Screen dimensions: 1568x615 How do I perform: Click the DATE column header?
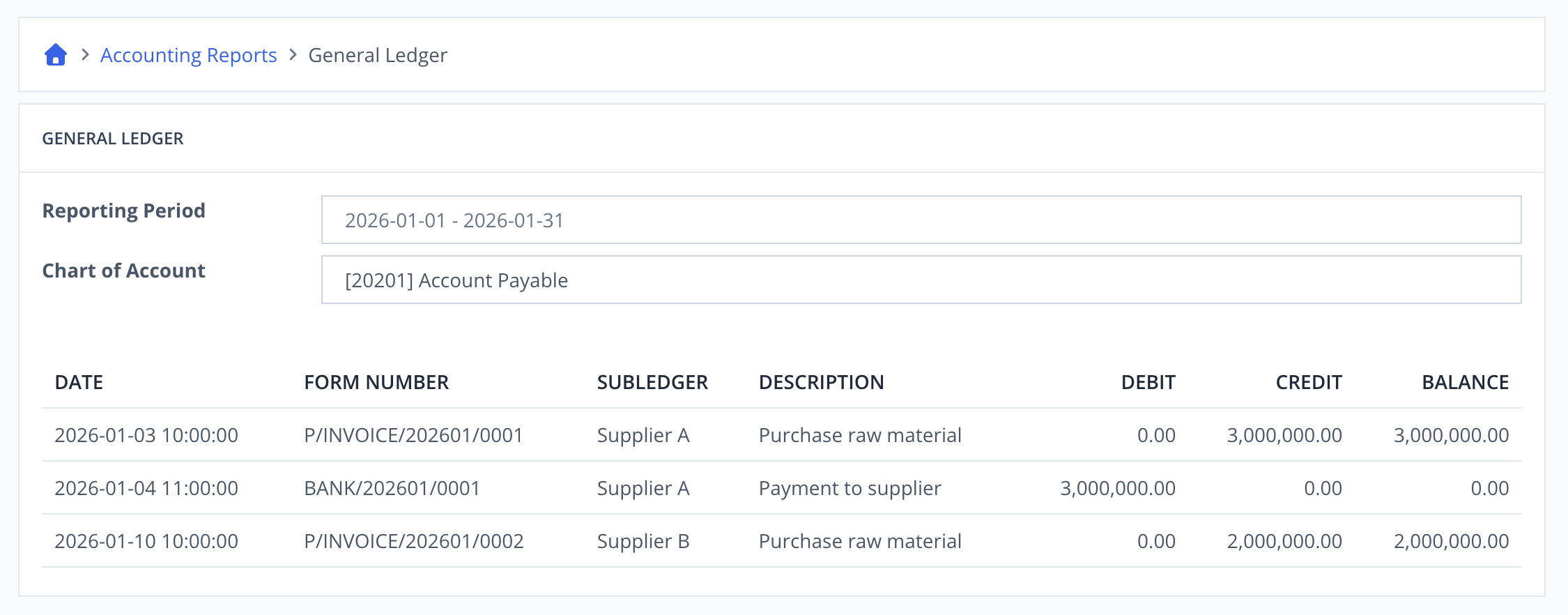79,382
